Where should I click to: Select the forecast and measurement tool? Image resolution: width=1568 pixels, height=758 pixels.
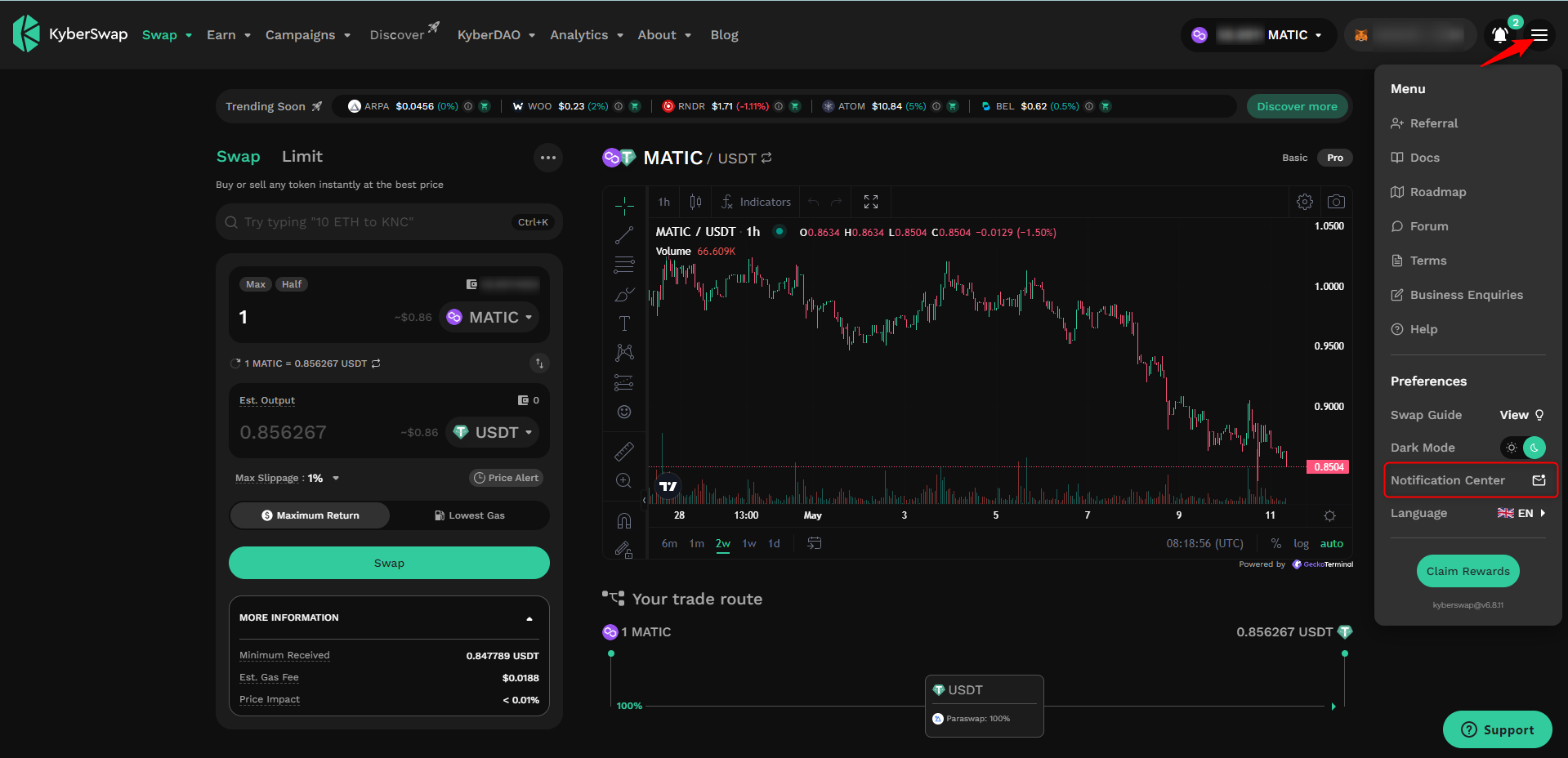point(624,382)
